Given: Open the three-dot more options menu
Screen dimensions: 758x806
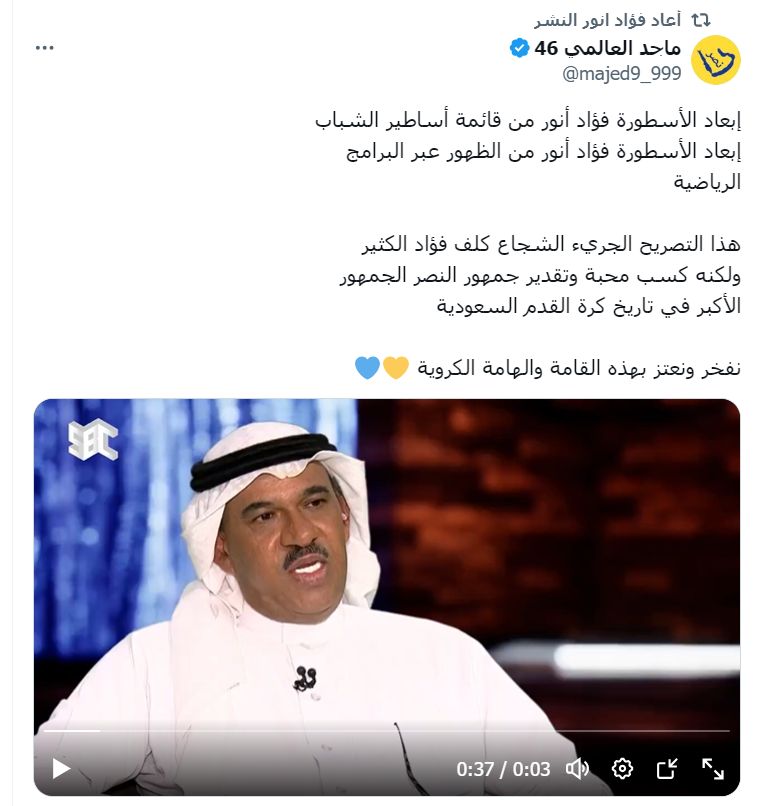Looking at the screenshot, I should pyautogui.click(x=45, y=48).
